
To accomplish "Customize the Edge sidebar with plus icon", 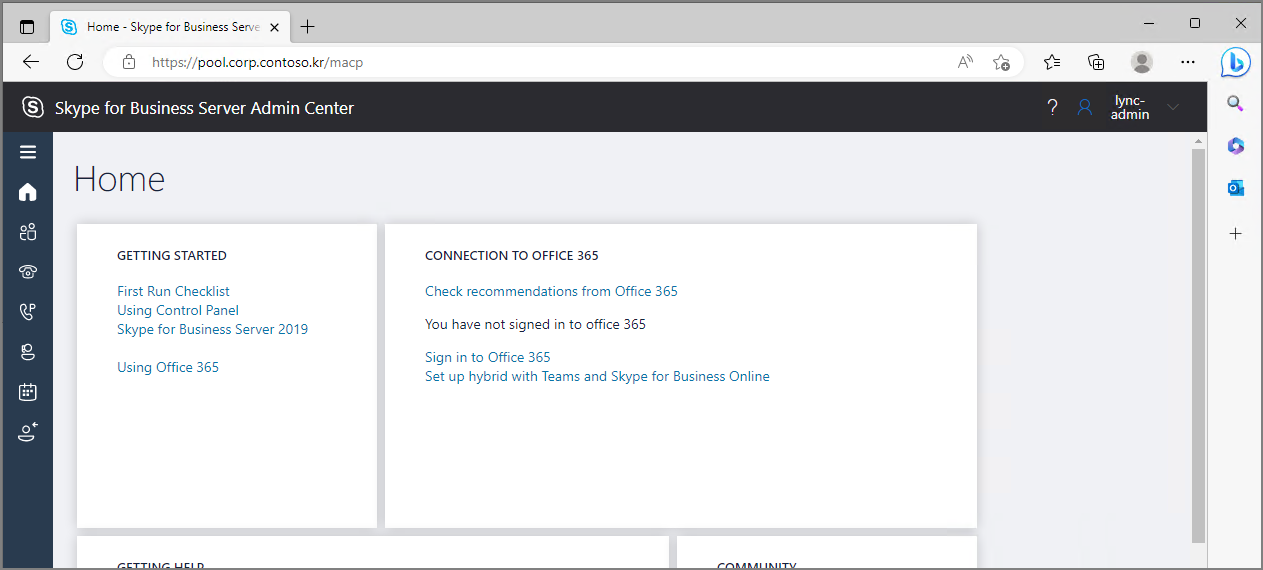I will (x=1236, y=233).
